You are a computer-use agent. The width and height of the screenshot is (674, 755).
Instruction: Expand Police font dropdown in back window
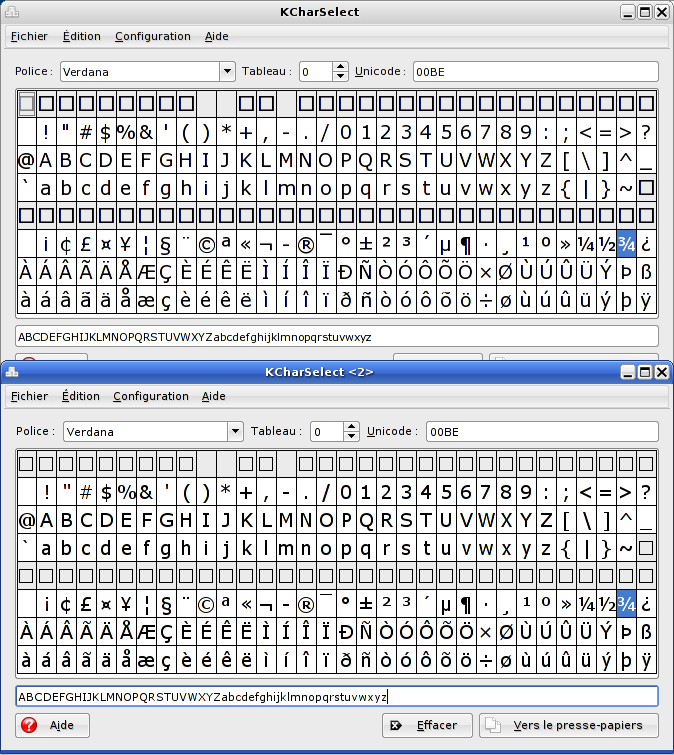click(x=227, y=71)
